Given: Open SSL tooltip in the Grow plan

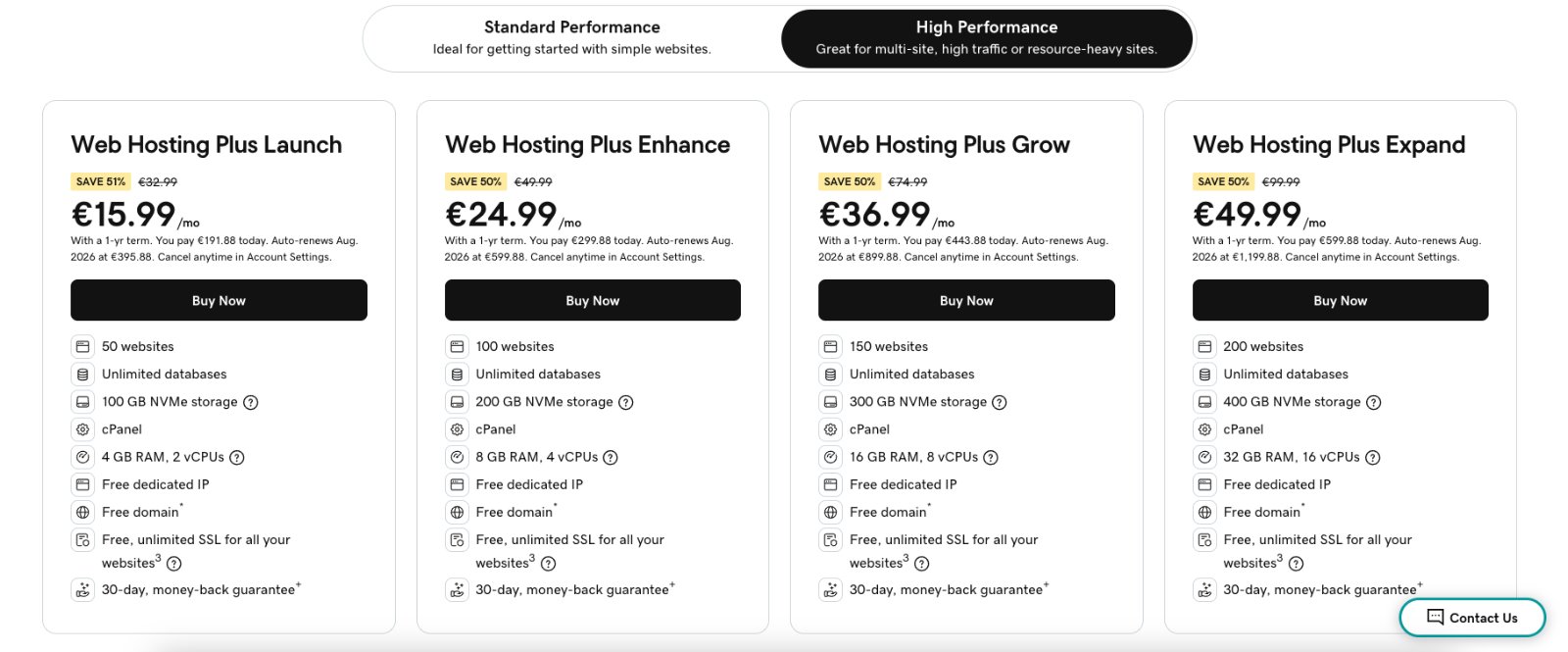Looking at the screenshot, I should 922,564.
